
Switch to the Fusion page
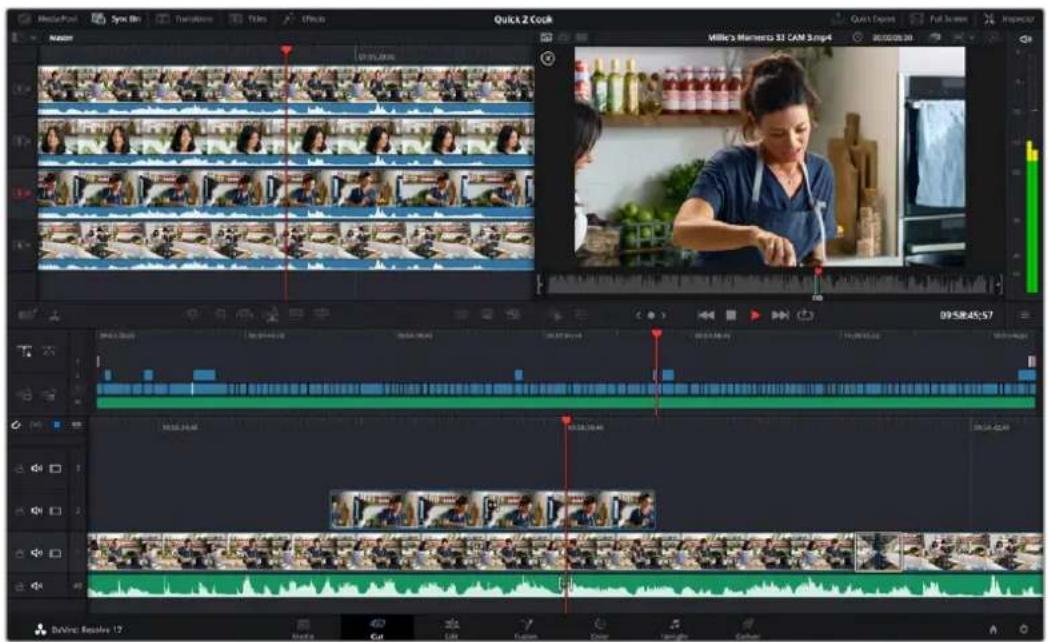click(526, 628)
